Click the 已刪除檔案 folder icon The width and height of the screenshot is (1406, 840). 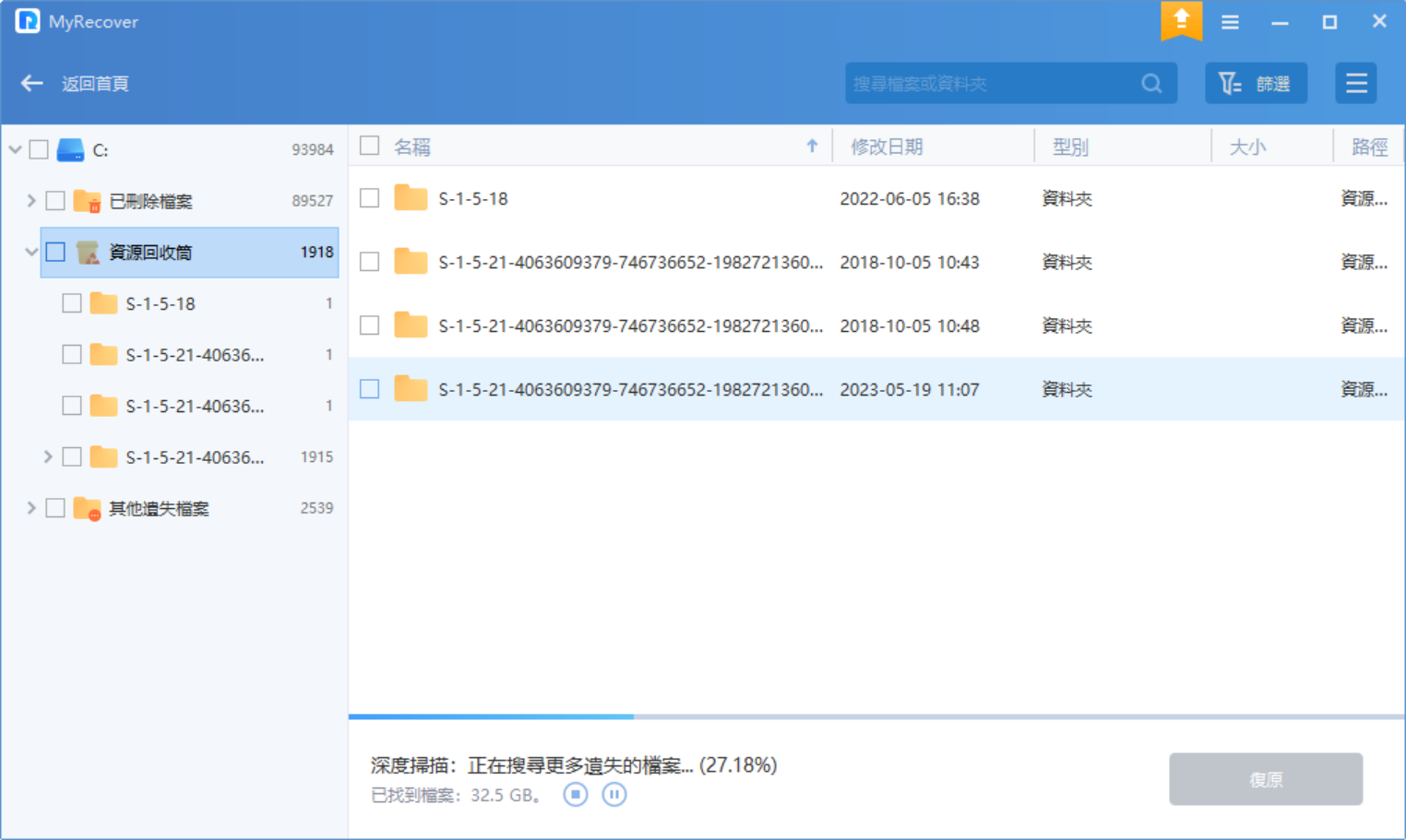(x=88, y=200)
